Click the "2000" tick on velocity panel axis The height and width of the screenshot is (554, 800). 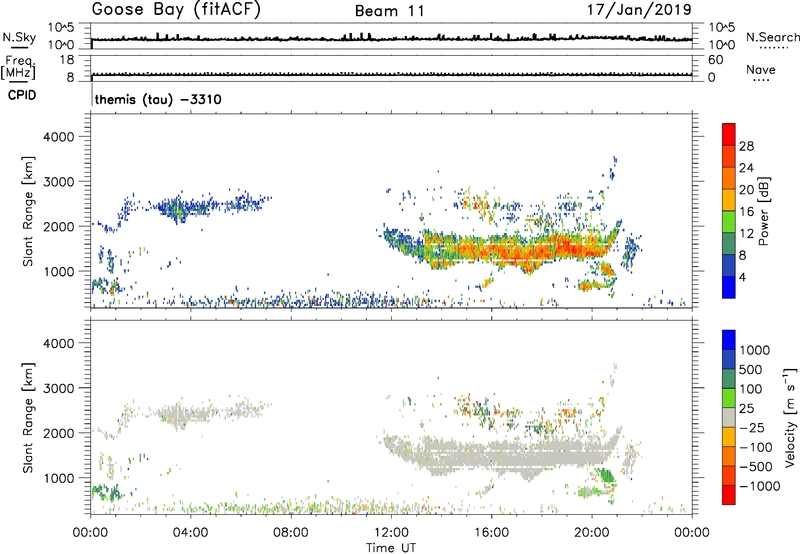[58, 433]
